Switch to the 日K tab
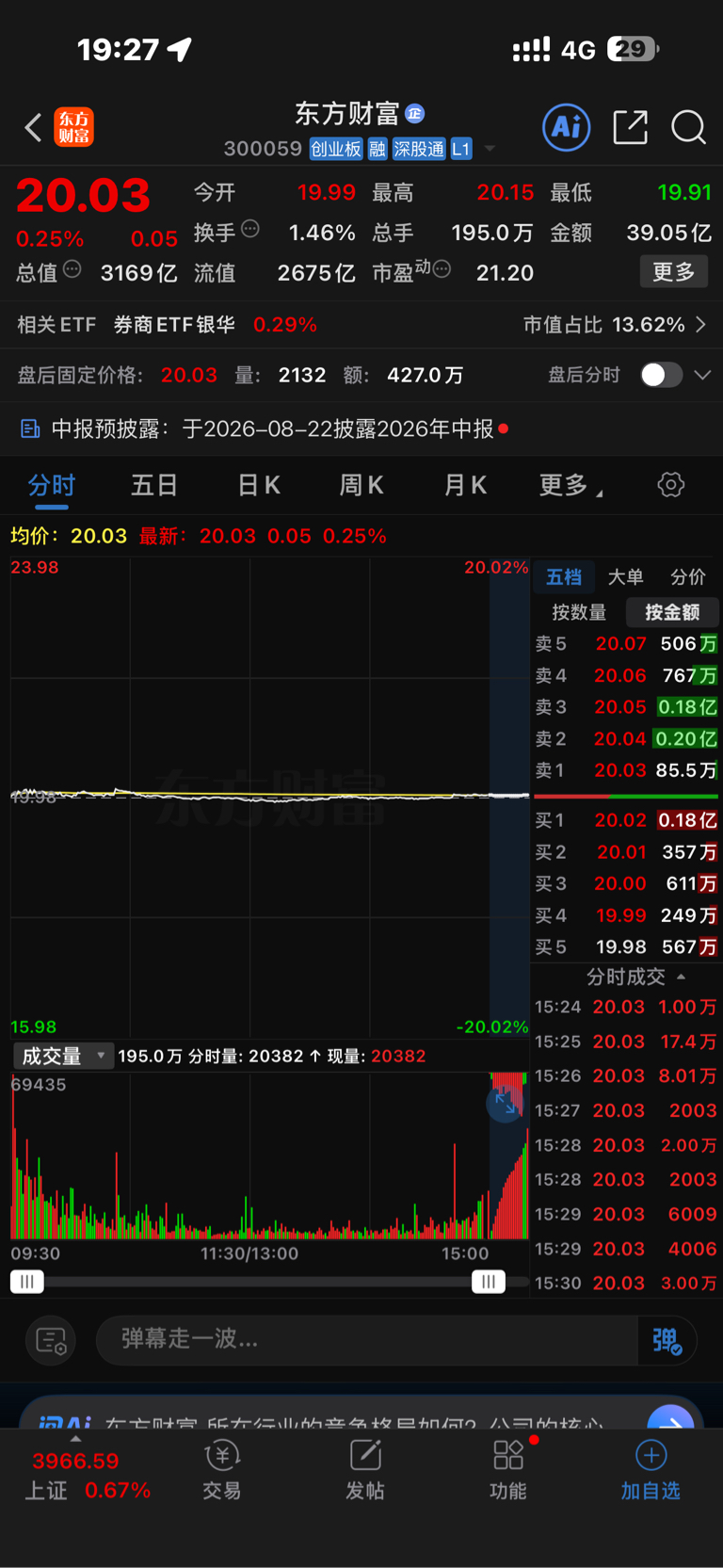 (x=259, y=485)
